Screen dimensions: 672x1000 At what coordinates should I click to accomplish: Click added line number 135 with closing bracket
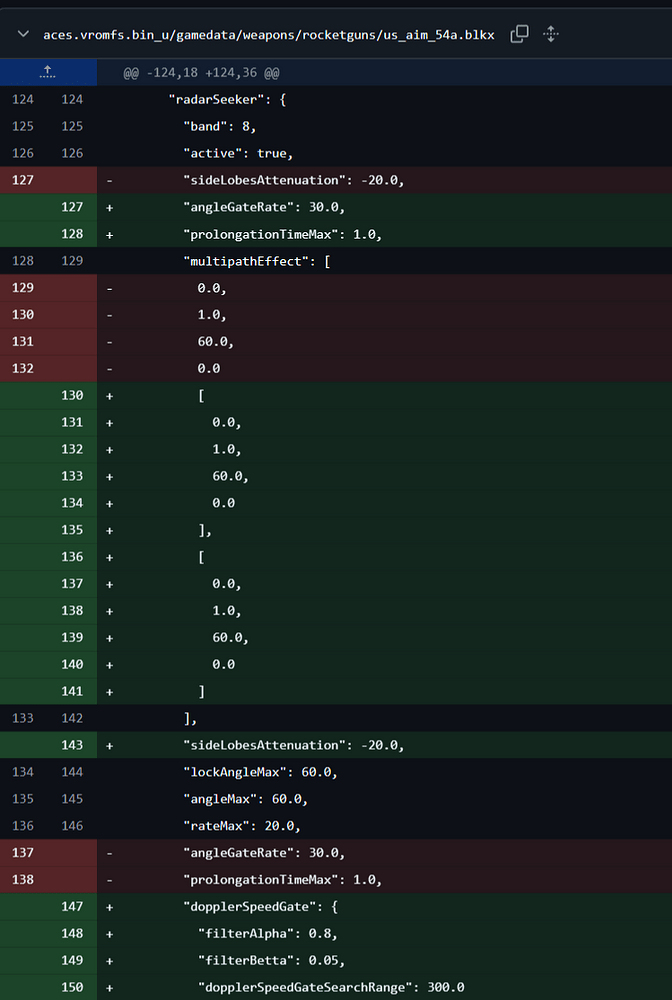point(72,529)
